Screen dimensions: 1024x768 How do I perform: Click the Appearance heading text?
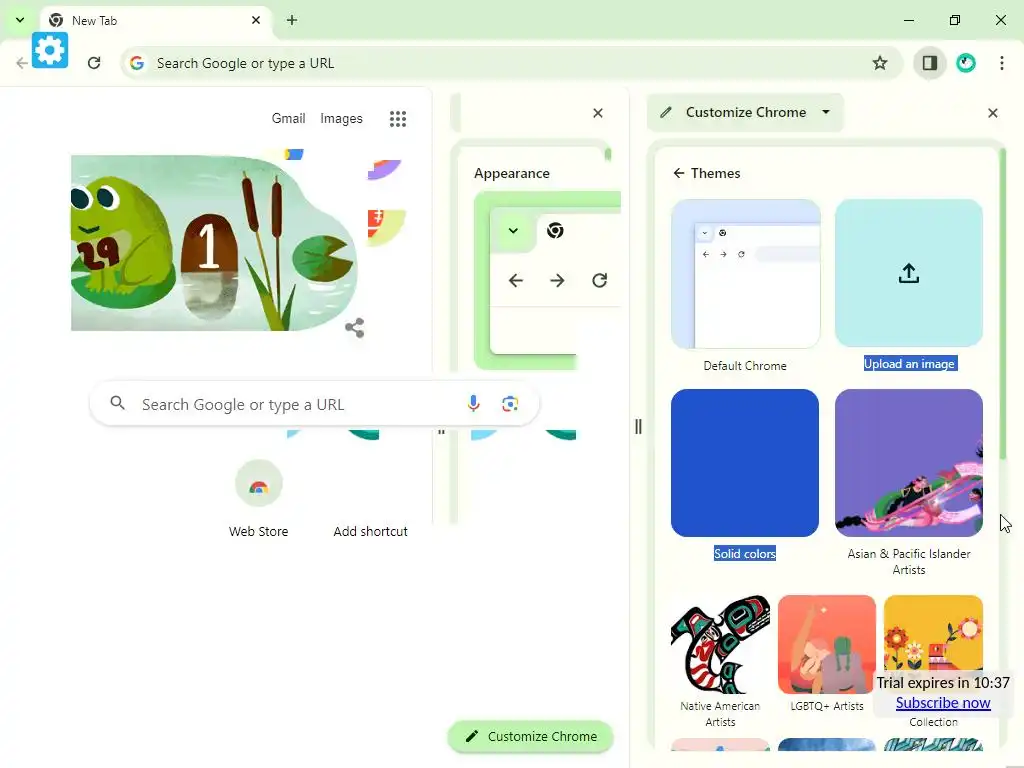point(511,173)
